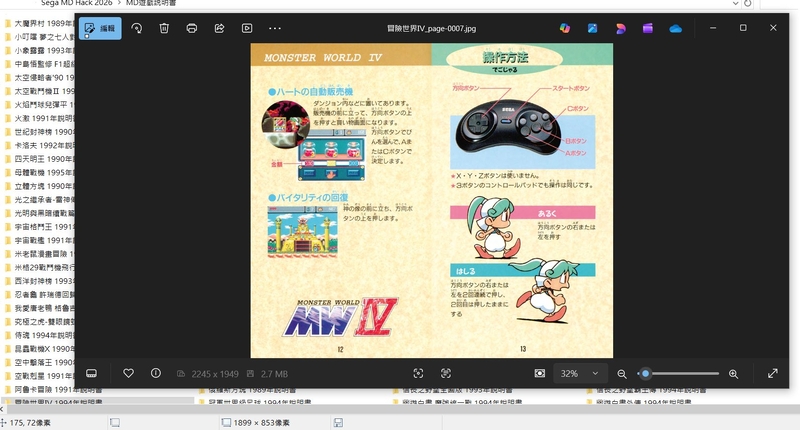
Task: Click the image dimensions 2245 x 1949
Action: coord(215,374)
